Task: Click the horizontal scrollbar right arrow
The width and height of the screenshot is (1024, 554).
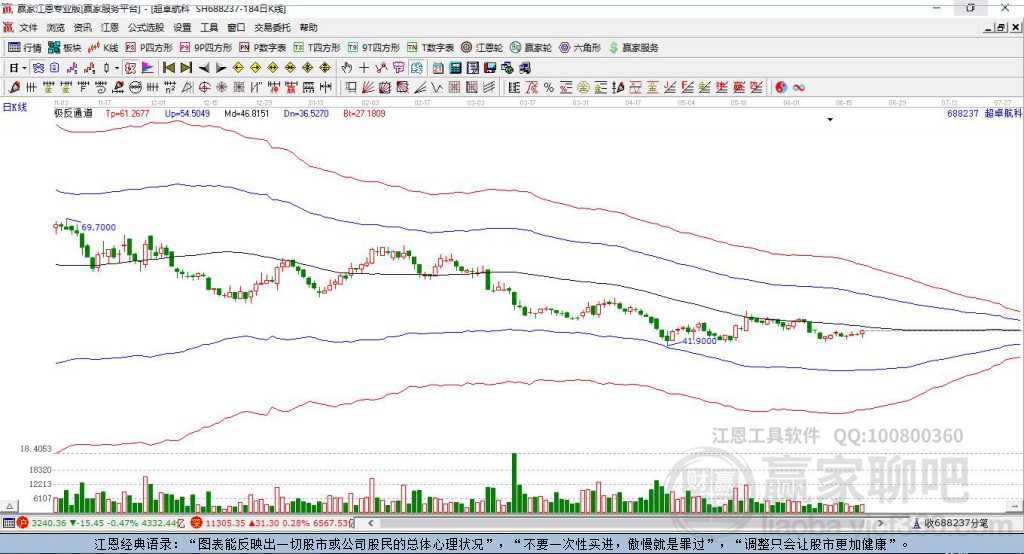Action: coord(880,523)
